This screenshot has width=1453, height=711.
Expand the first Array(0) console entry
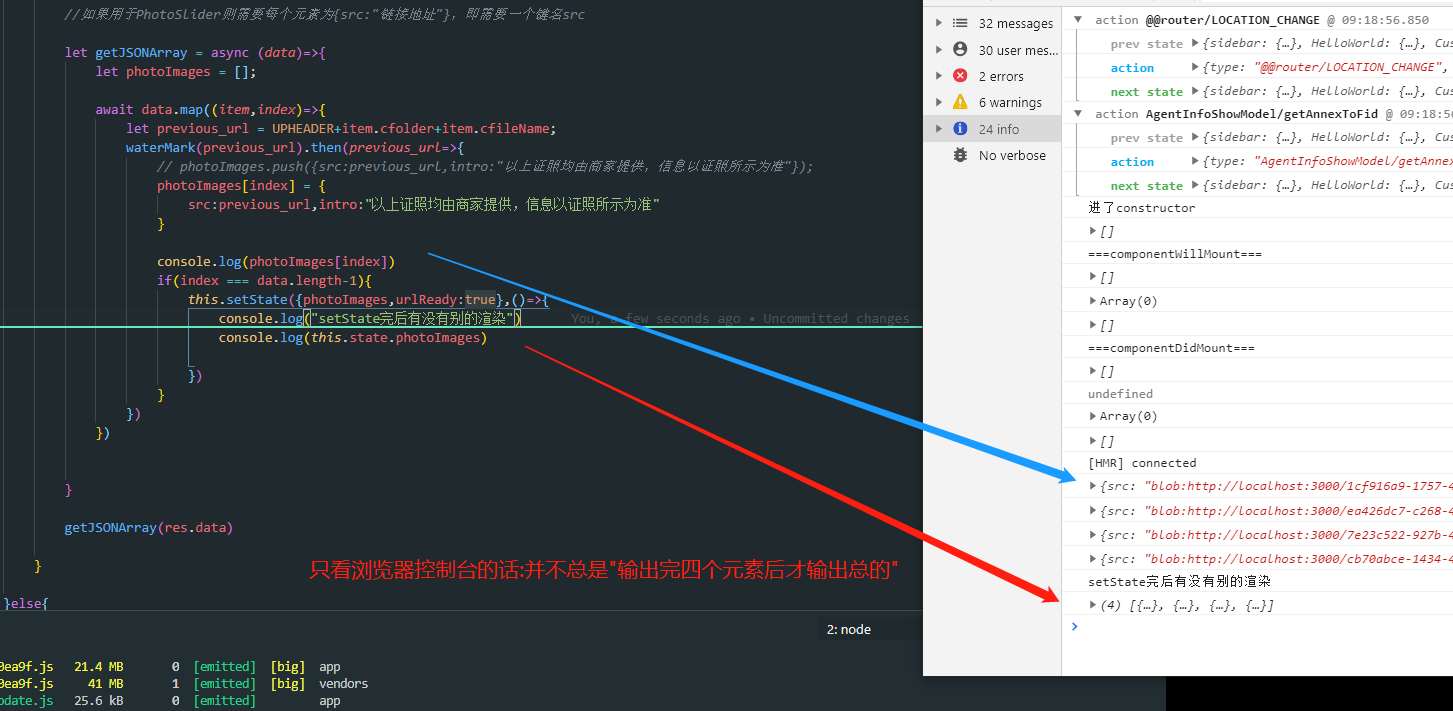(x=1093, y=301)
